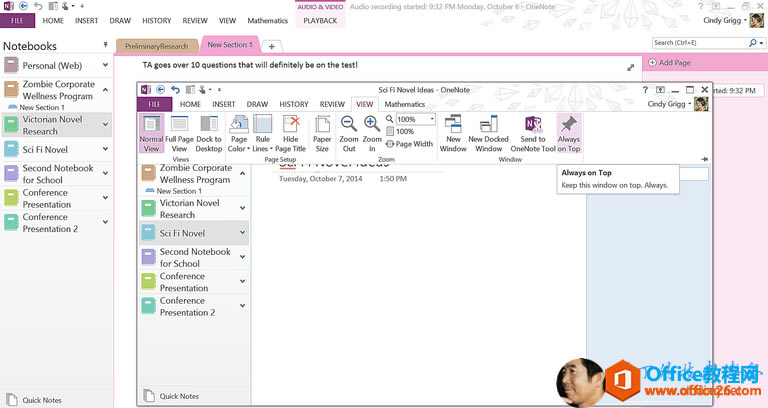The width and height of the screenshot is (768, 408).
Task: Open a New Window
Action: click(453, 134)
